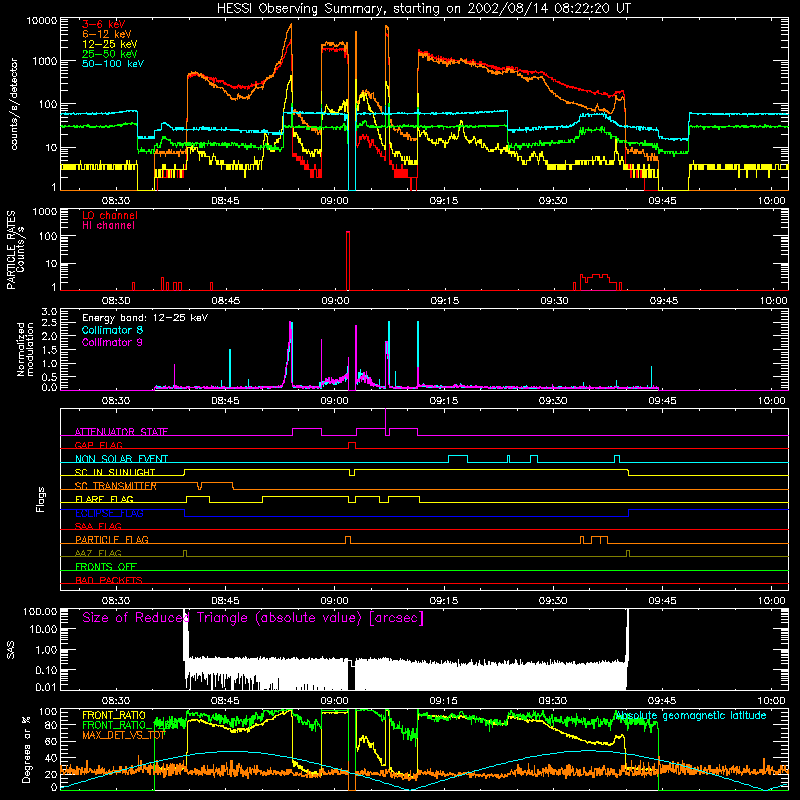
Task: Click the SAS axis label
Action: coord(11,650)
